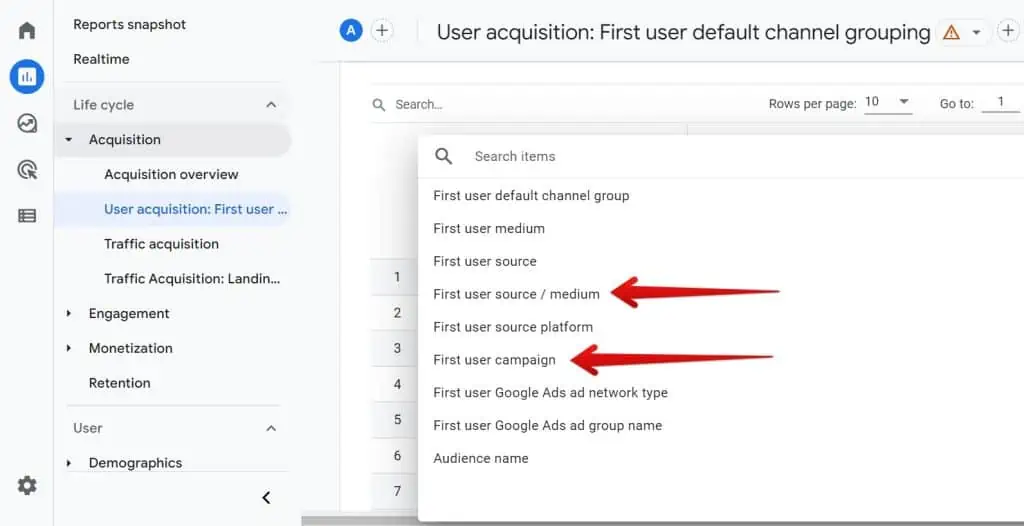
Task: Choose Audience name dimension
Action: (x=481, y=458)
